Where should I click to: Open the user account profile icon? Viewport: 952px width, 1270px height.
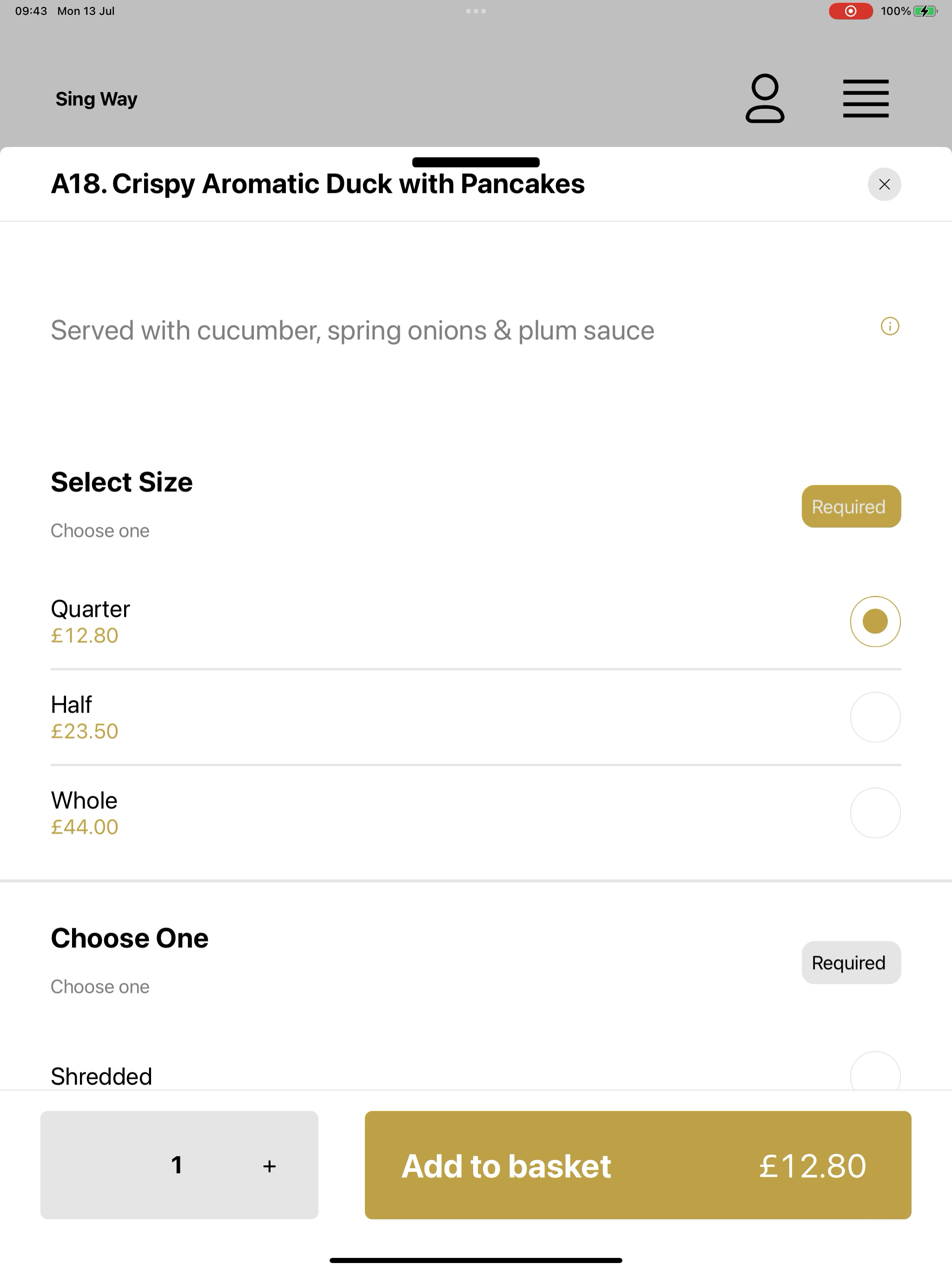click(765, 98)
